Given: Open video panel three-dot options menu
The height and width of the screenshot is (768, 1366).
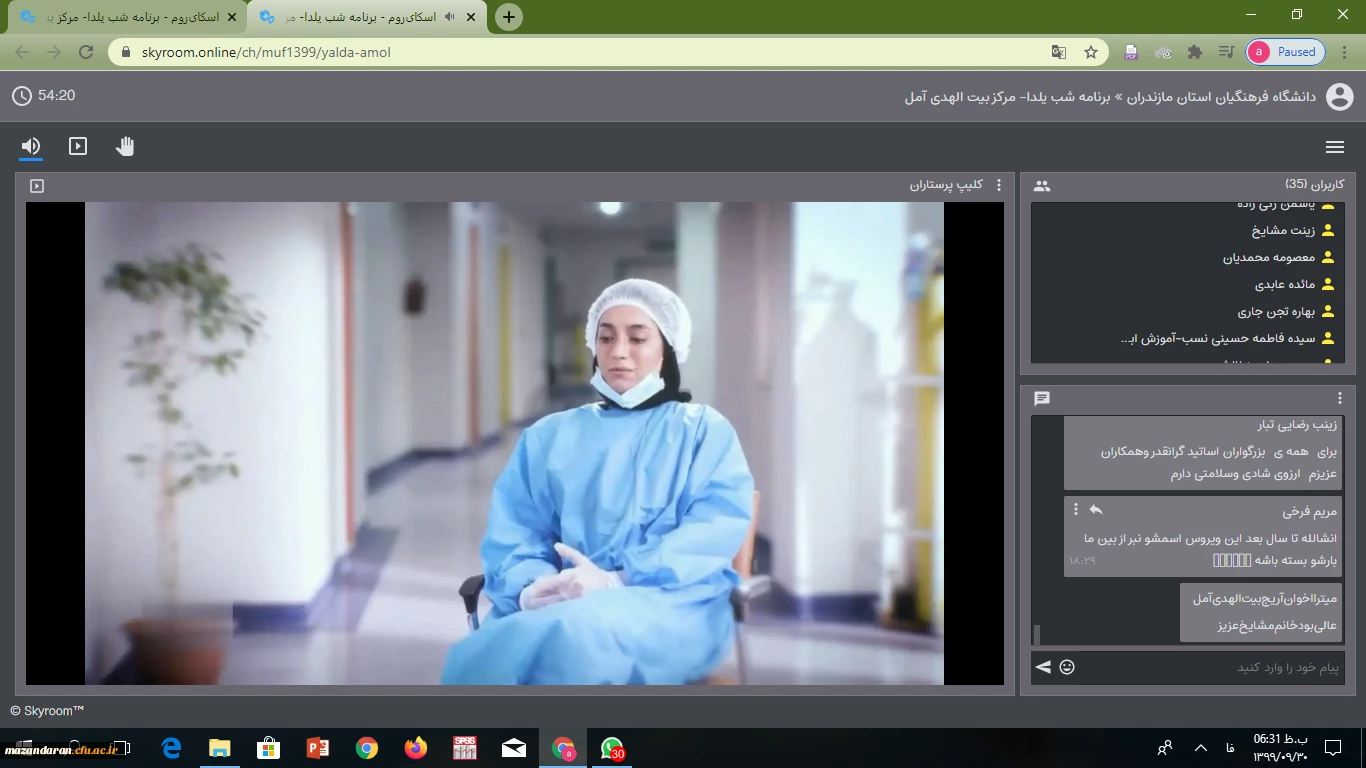Looking at the screenshot, I should (998, 185).
